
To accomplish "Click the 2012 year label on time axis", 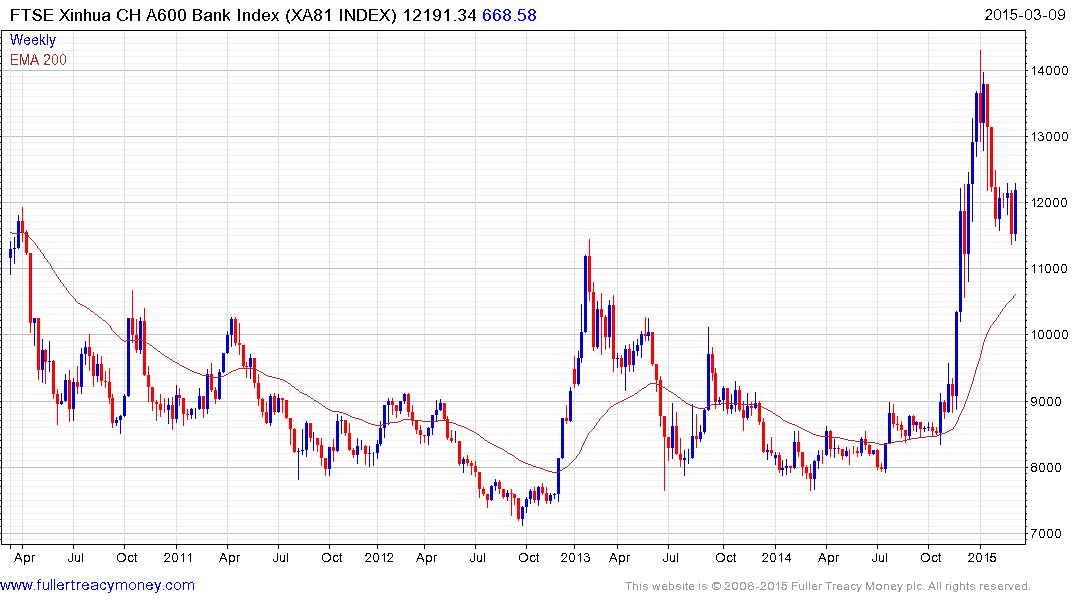I will [379, 557].
